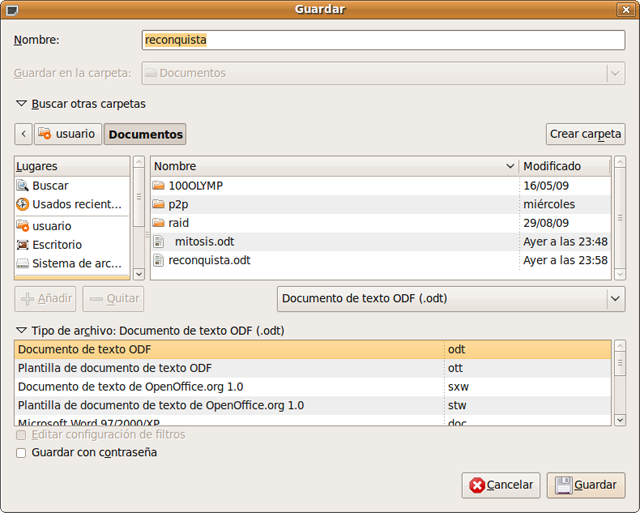Click the Sistema de archivos drive icon
This screenshot has width=640, height=513.
23,264
